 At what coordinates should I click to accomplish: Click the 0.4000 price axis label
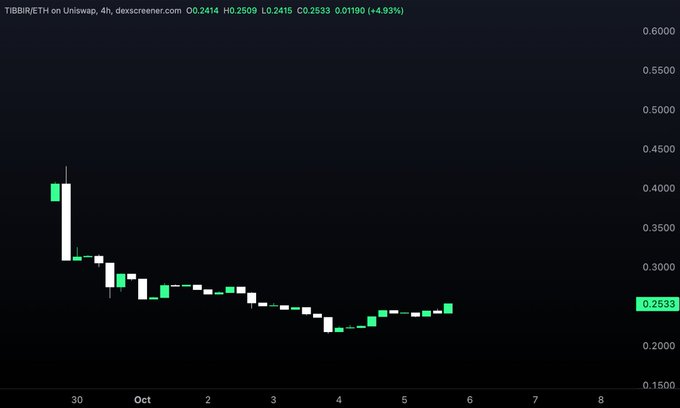pos(659,188)
